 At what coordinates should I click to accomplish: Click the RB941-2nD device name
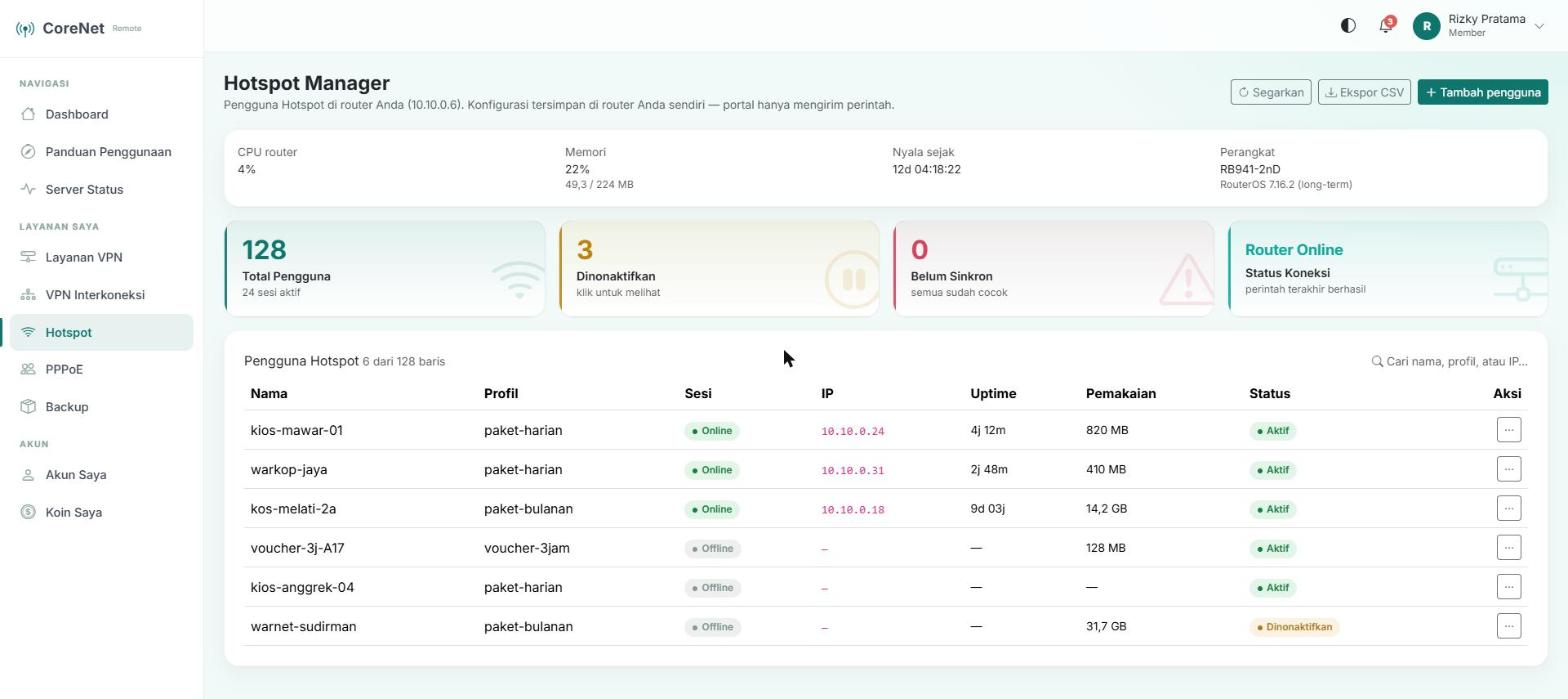1250,169
